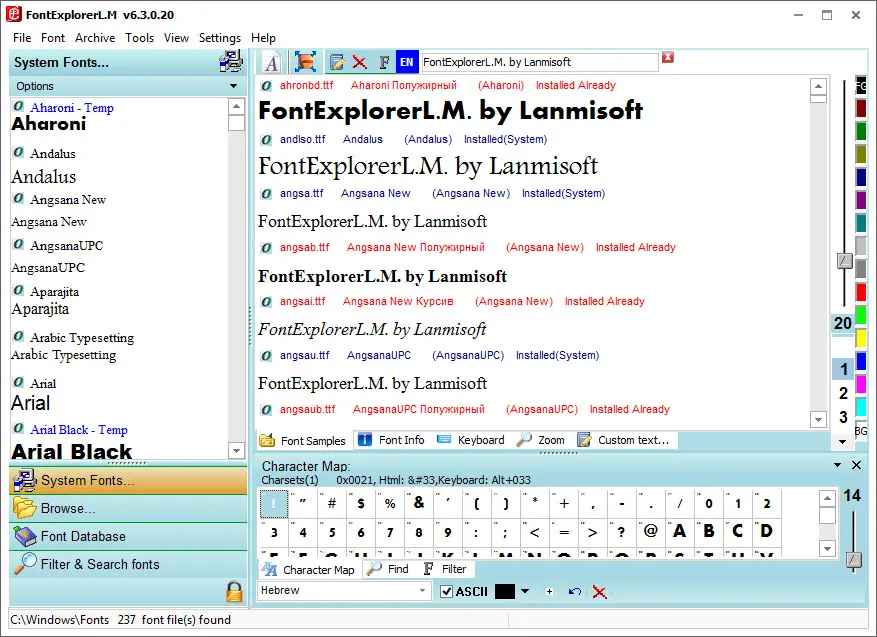Image resolution: width=877 pixels, height=637 pixels.
Task: Click the red X delete icon in toolbar
Action: coord(360,62)
